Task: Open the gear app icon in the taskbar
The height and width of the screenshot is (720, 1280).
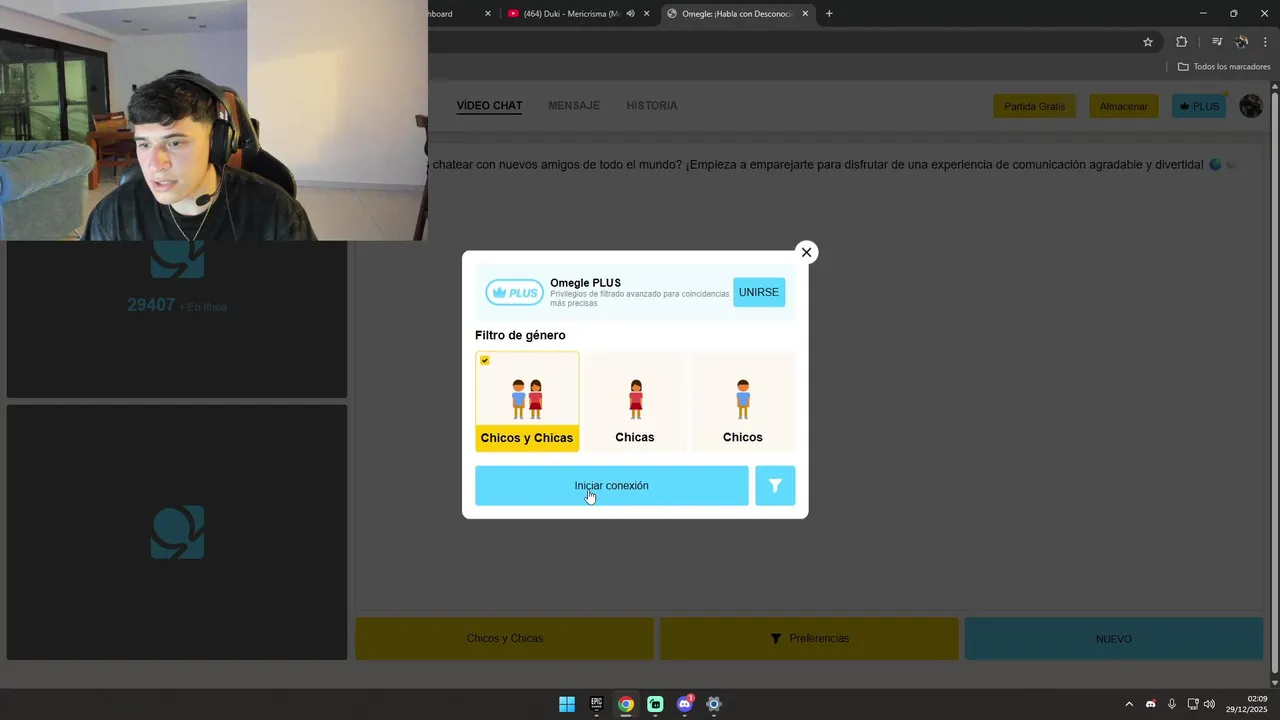Action: point(713,704)
